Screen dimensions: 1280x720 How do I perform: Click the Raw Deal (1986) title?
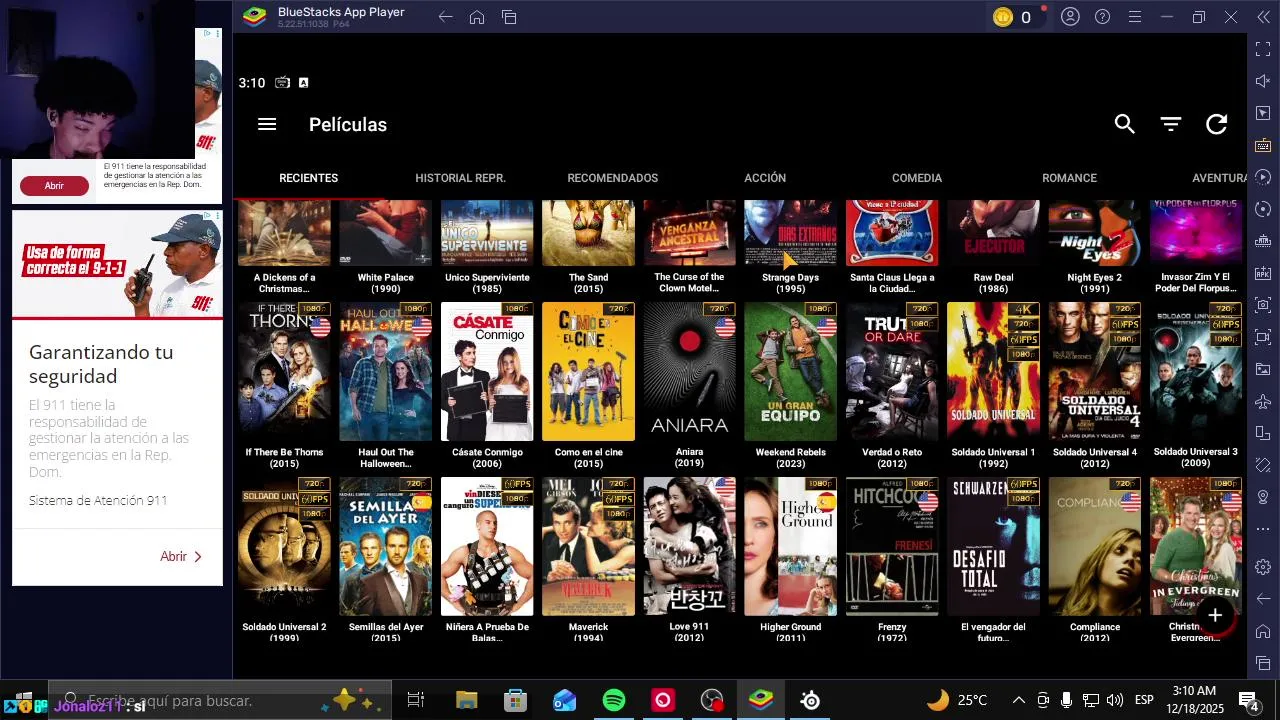(993, 283)
